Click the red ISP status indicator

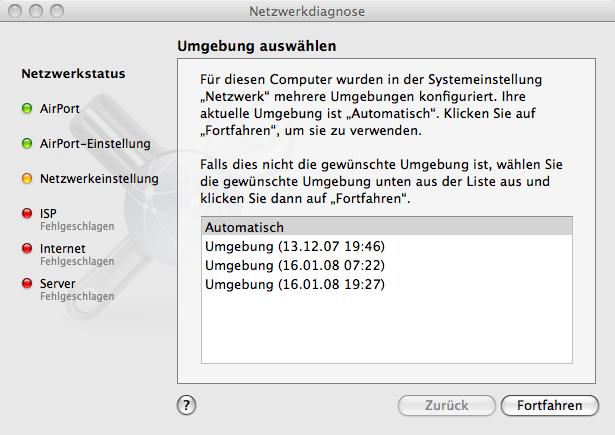point(27,213)
